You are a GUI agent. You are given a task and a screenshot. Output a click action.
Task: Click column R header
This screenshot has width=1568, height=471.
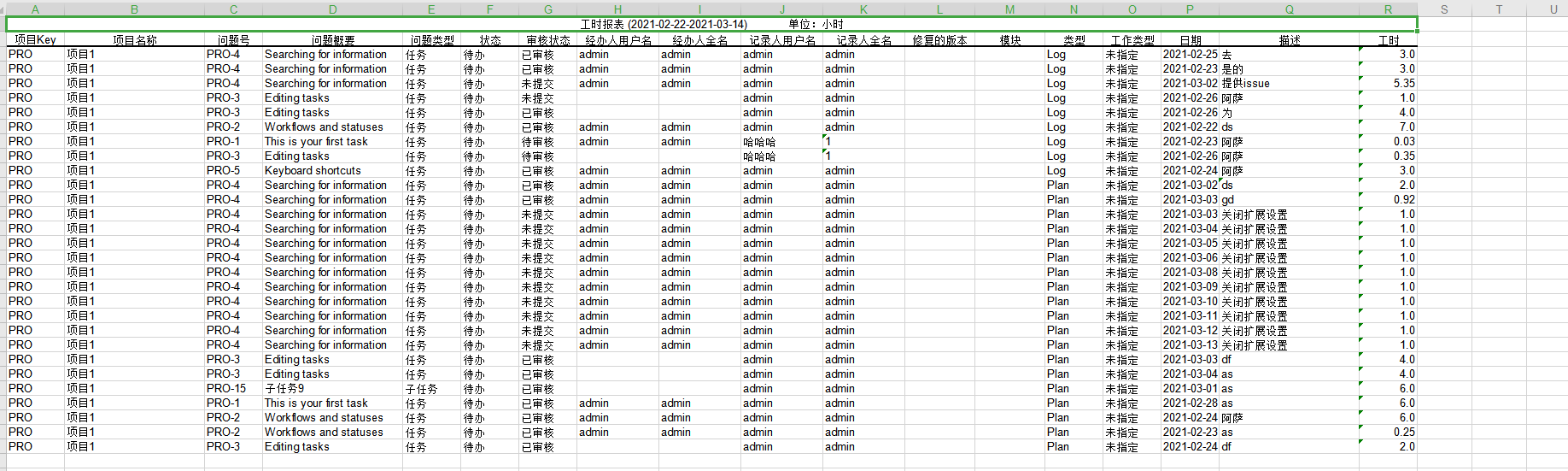[x=1388, y=9]
